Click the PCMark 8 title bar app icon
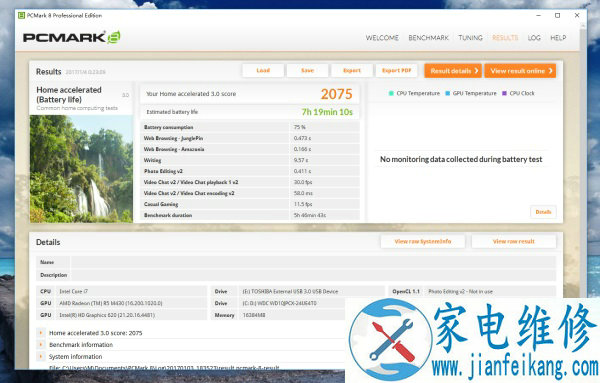 point(21,15)
